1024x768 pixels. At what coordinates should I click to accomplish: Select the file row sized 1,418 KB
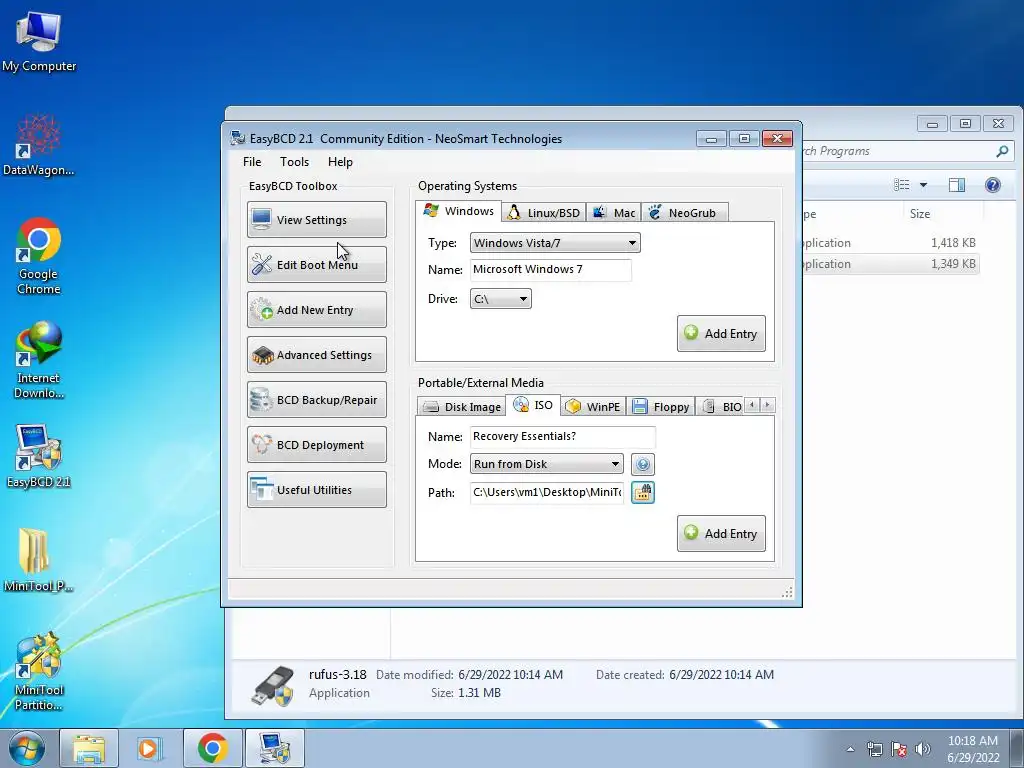pyautogui.click(x=891, y=243)
